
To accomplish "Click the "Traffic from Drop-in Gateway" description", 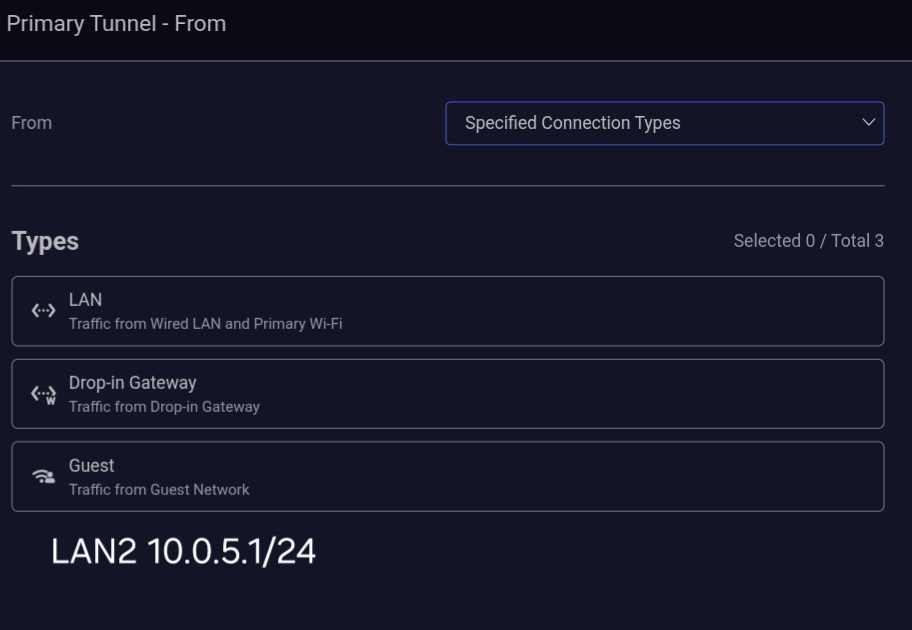I will click(164, 407).
